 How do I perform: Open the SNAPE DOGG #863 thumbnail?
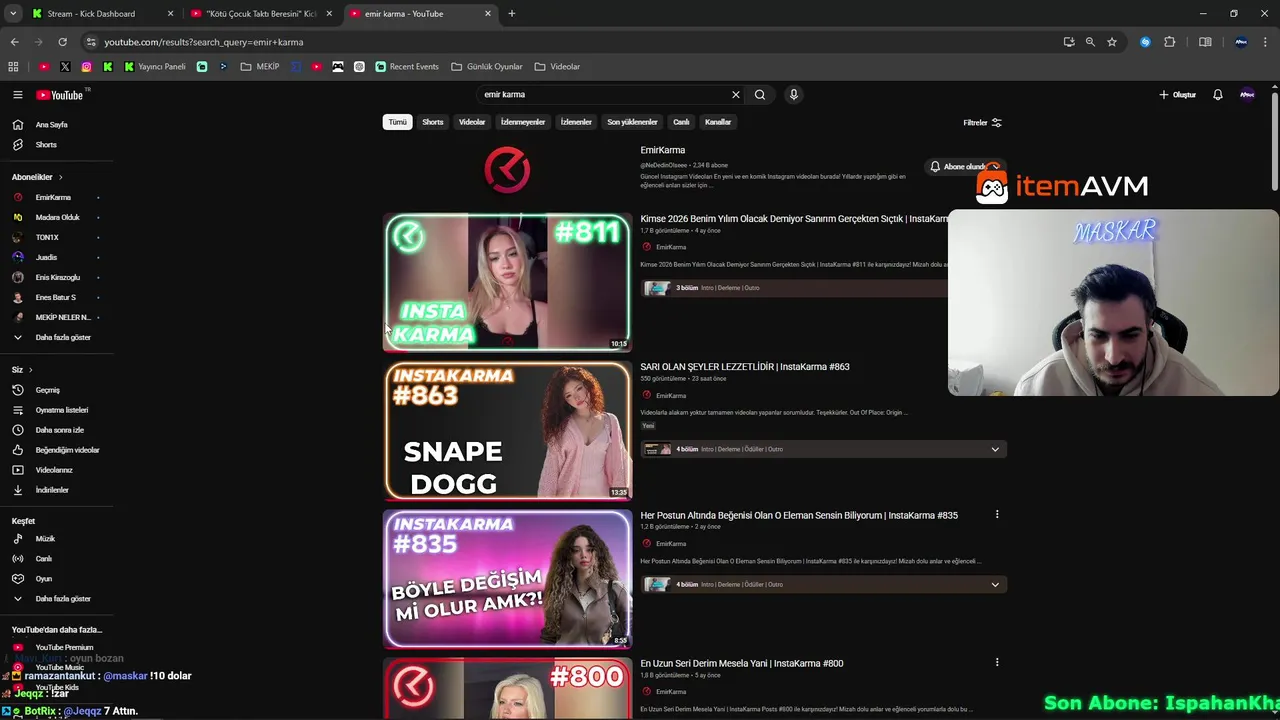[x=508, y=431]
